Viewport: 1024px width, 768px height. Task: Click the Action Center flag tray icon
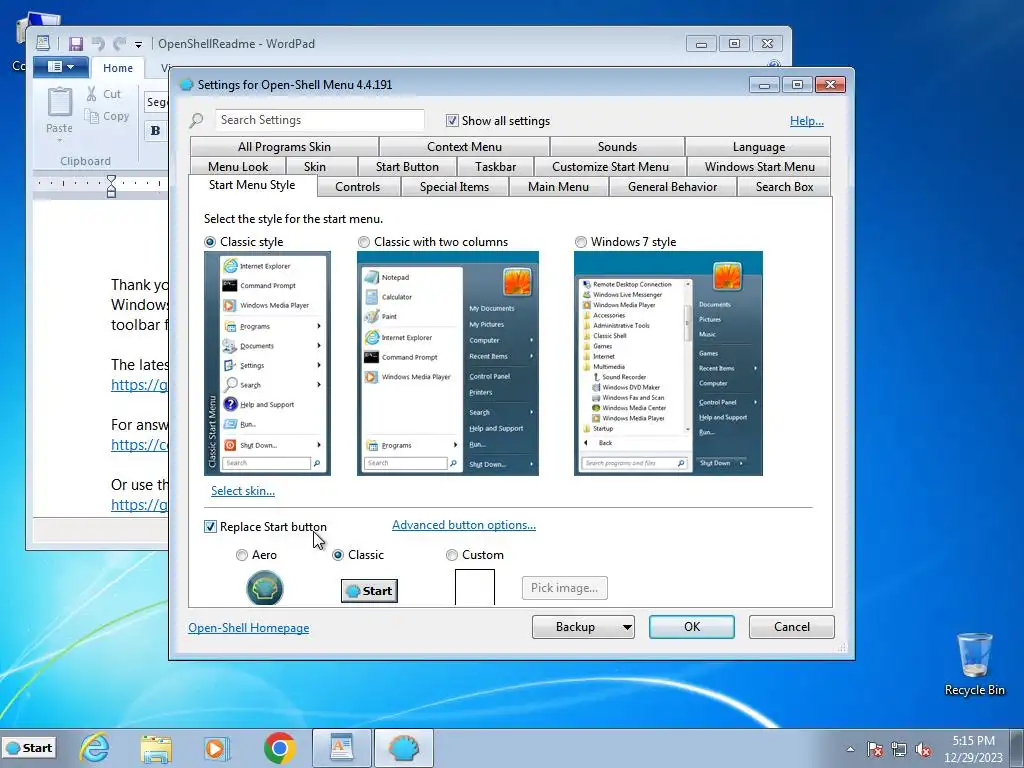click(x=874, y=749)
